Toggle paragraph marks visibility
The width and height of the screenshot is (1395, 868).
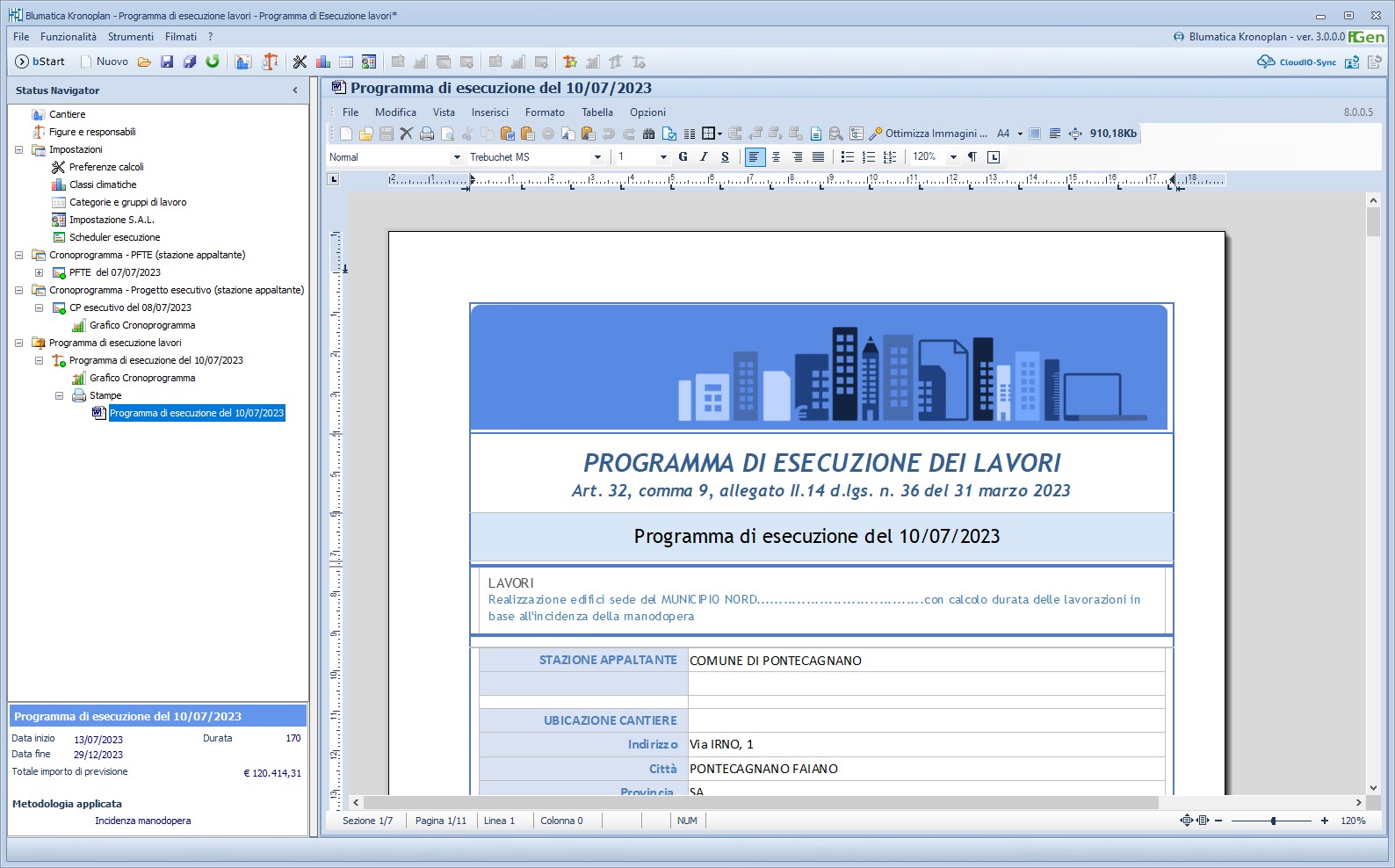[972, 157]
